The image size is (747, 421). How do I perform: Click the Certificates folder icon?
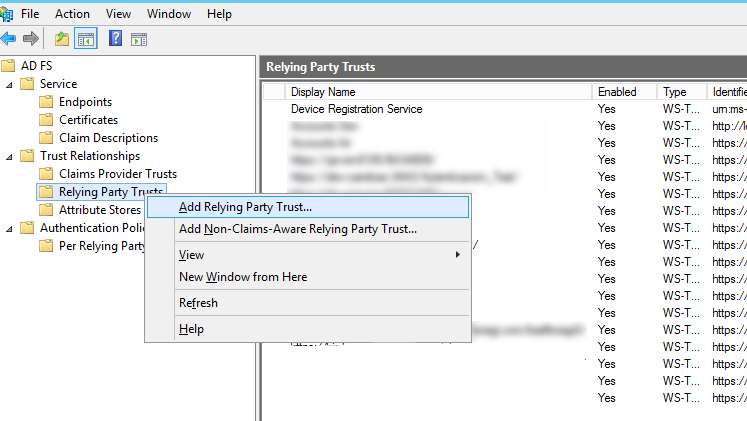(46, 120)
